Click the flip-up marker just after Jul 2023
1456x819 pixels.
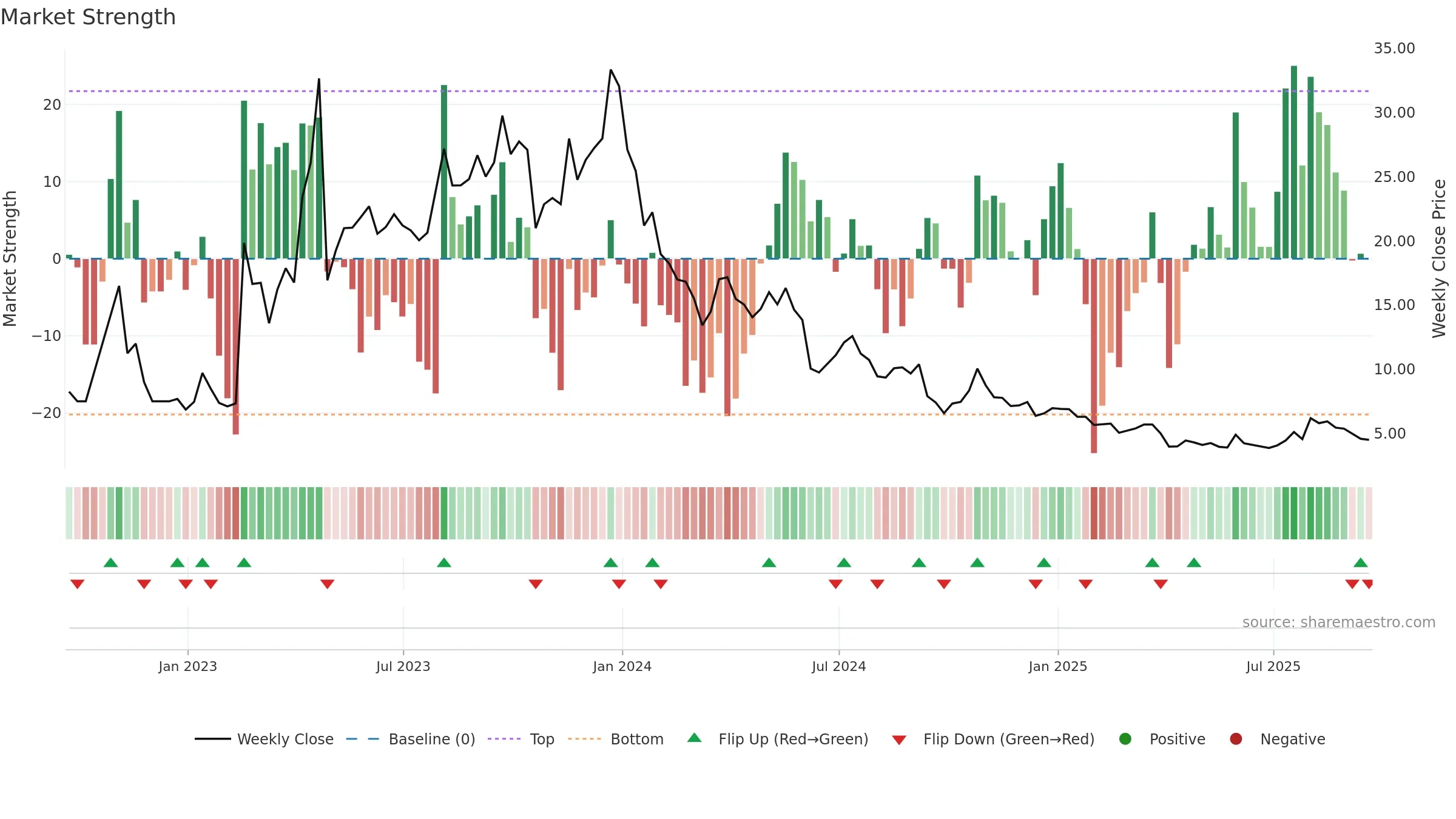[444, 562]
